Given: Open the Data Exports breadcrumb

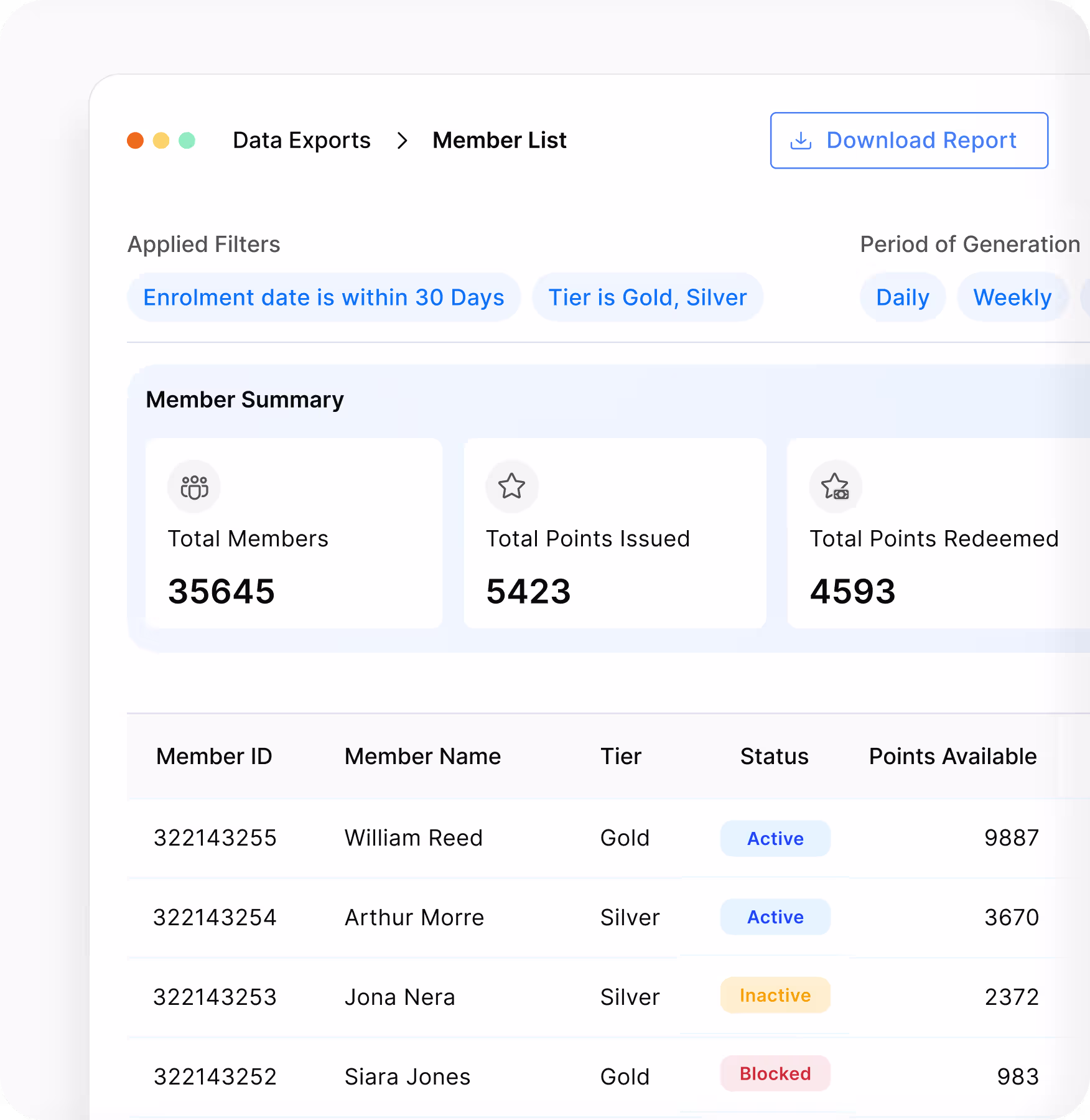Looking at the screenshot, I should coord(302,141).
